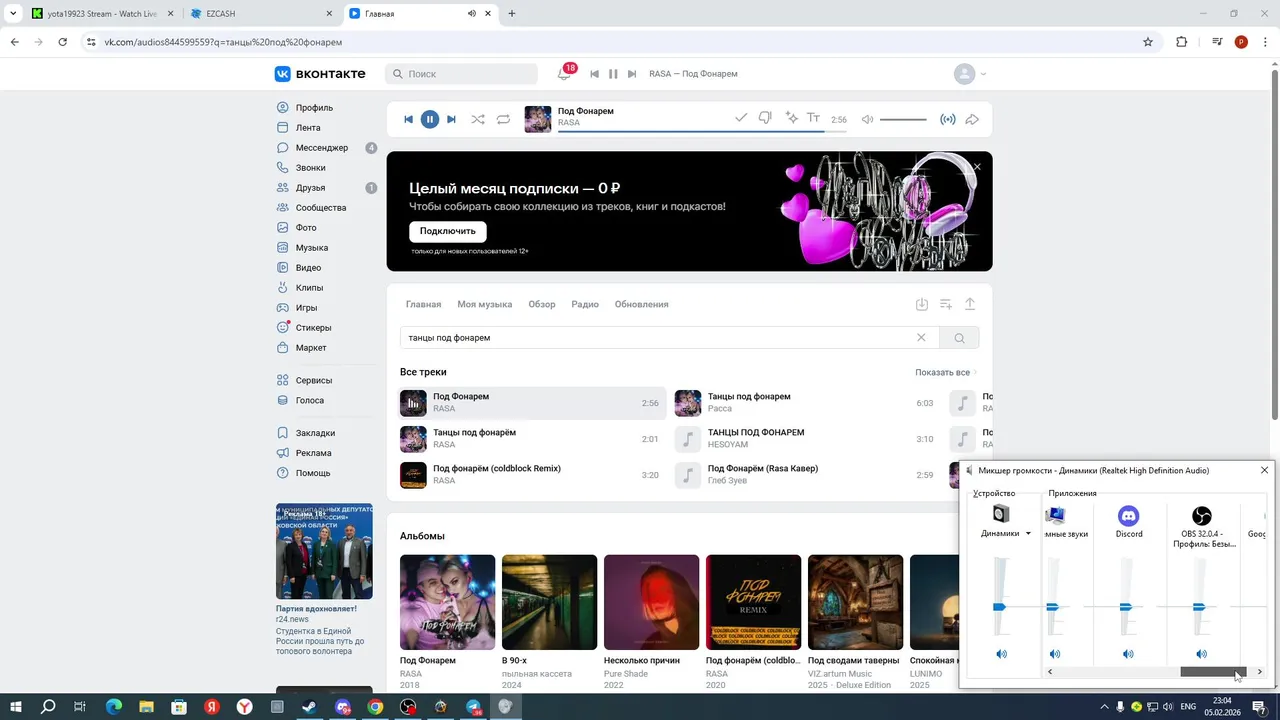
Task: Click Подключить subscription button
Action: (x=447, y=231)
